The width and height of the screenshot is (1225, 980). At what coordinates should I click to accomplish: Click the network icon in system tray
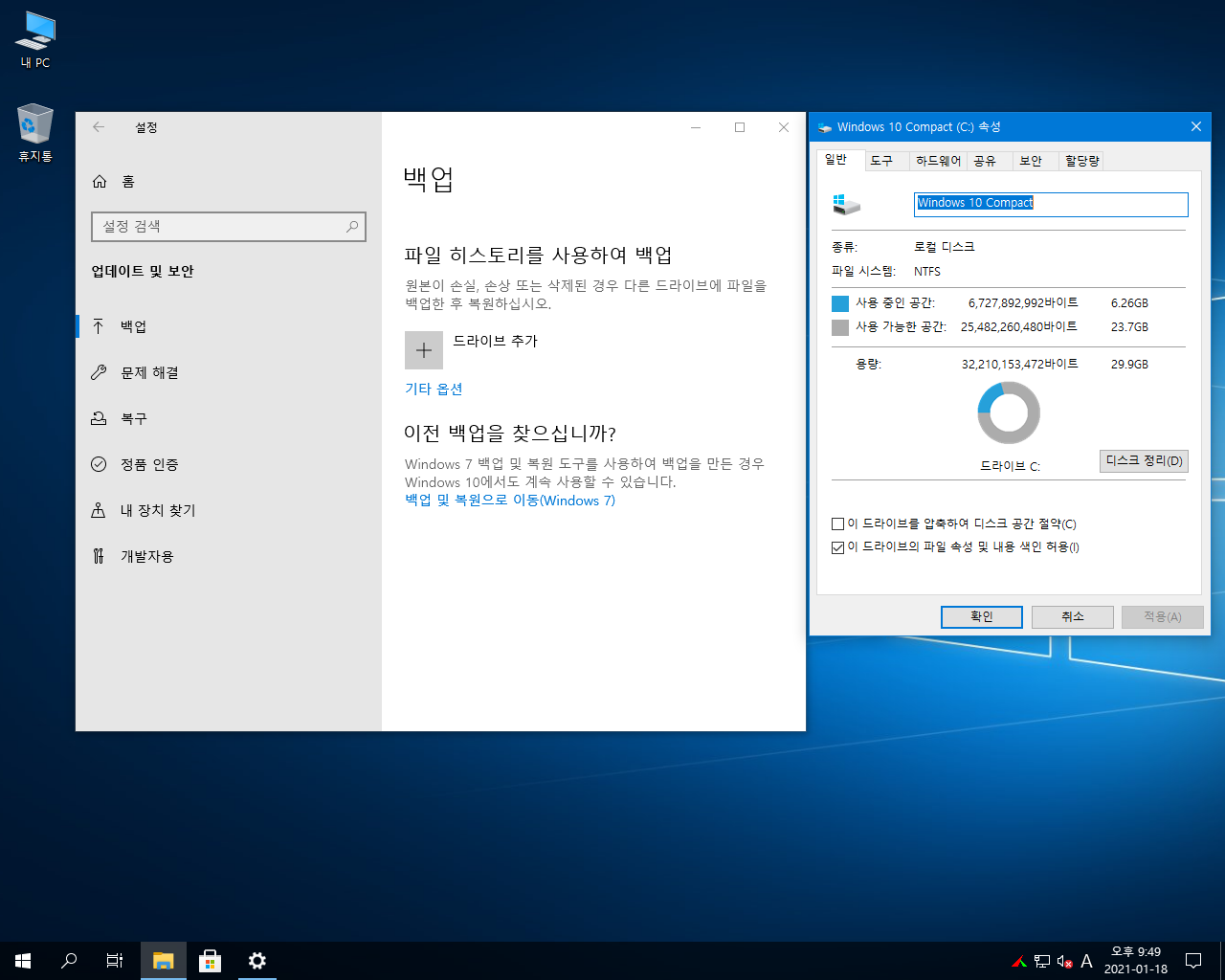pyautogui.click(x=1042, y=961)
